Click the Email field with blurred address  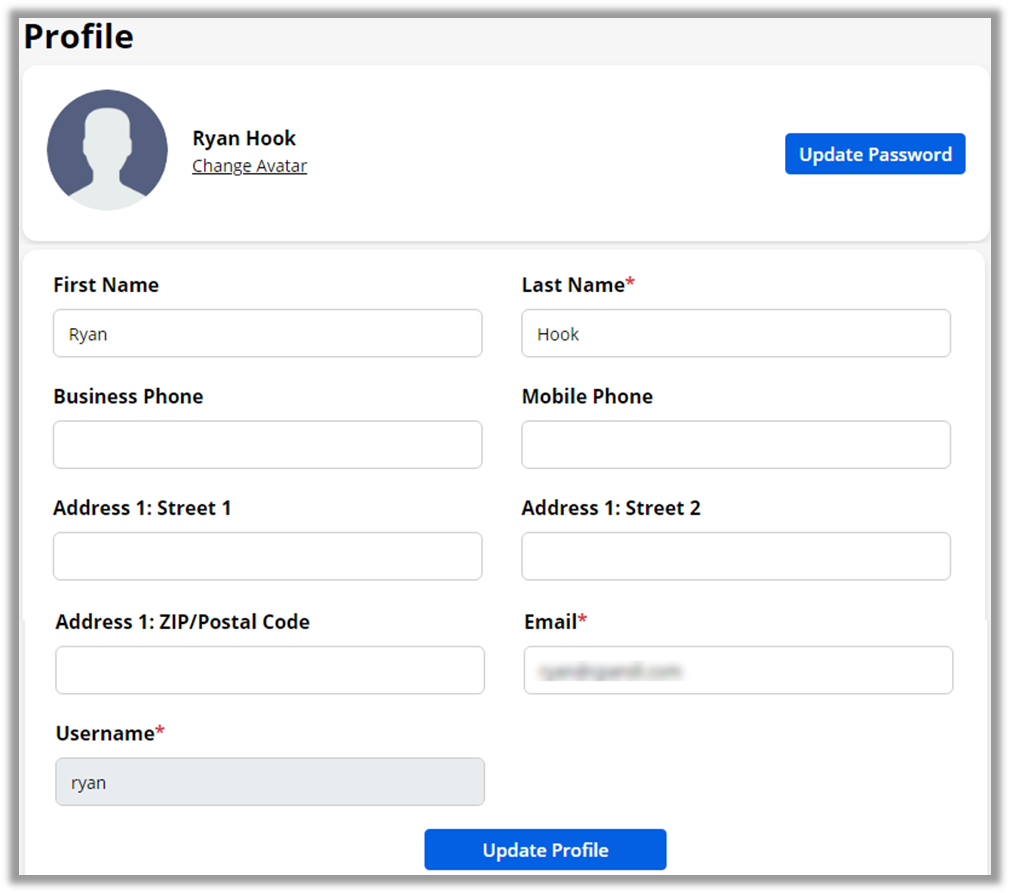[738, 670]
